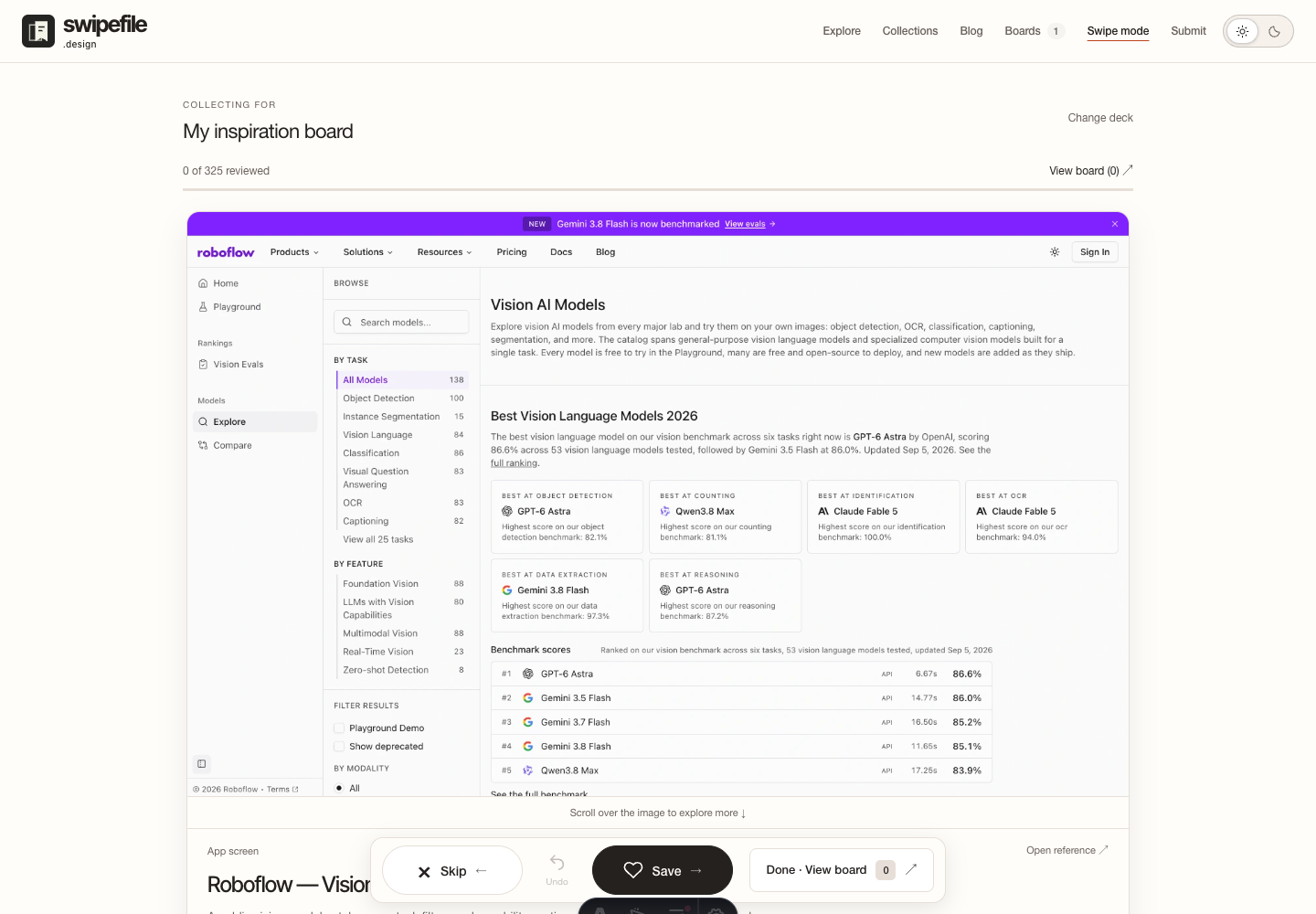Toggle Roboflow theme sun icon
The height and width of the screenshot is (914, 1316).
coord(1055,252)
